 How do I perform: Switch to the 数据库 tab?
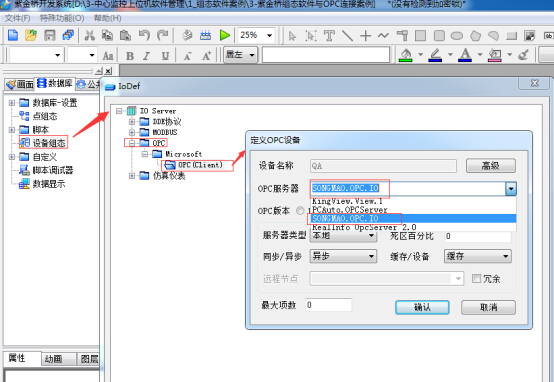point(54,84)
